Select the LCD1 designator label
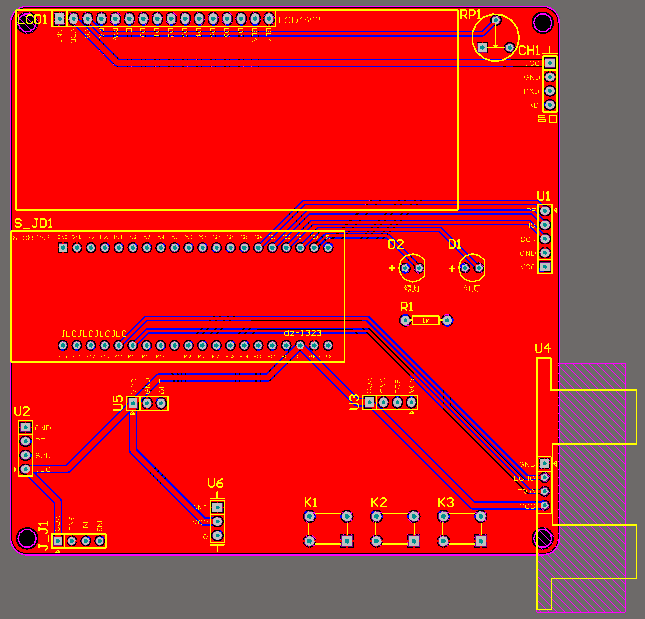645x619 pixels. click(x=32, y=19)
